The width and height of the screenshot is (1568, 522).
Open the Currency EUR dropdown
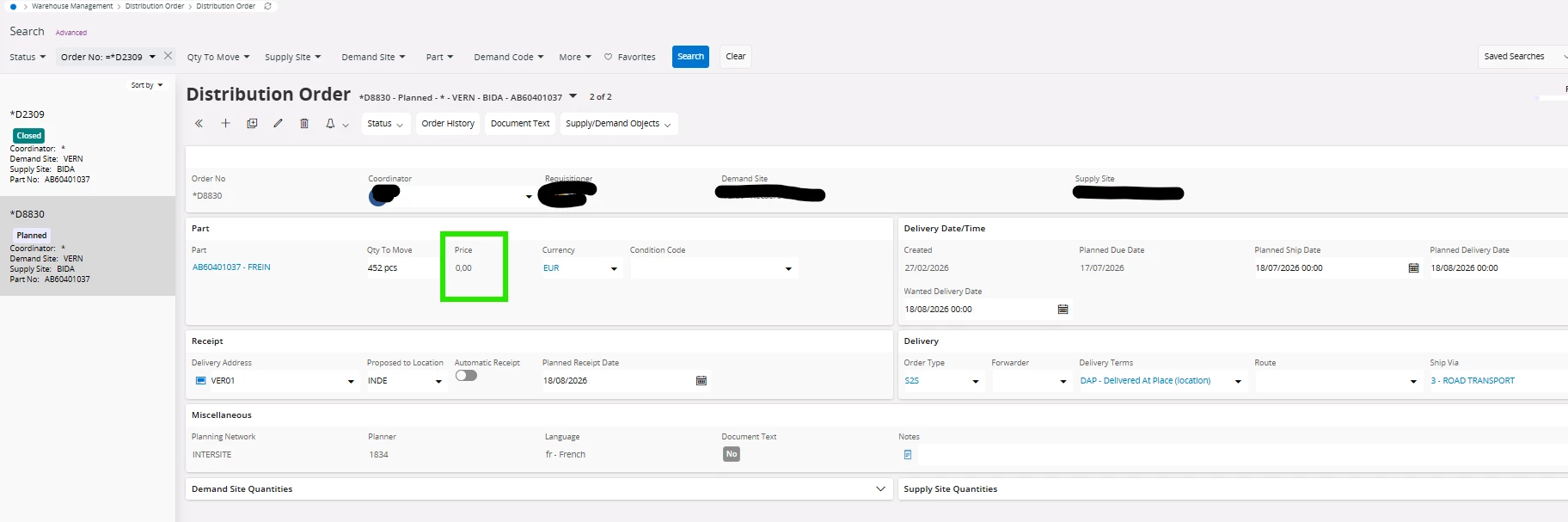point(614,269)
